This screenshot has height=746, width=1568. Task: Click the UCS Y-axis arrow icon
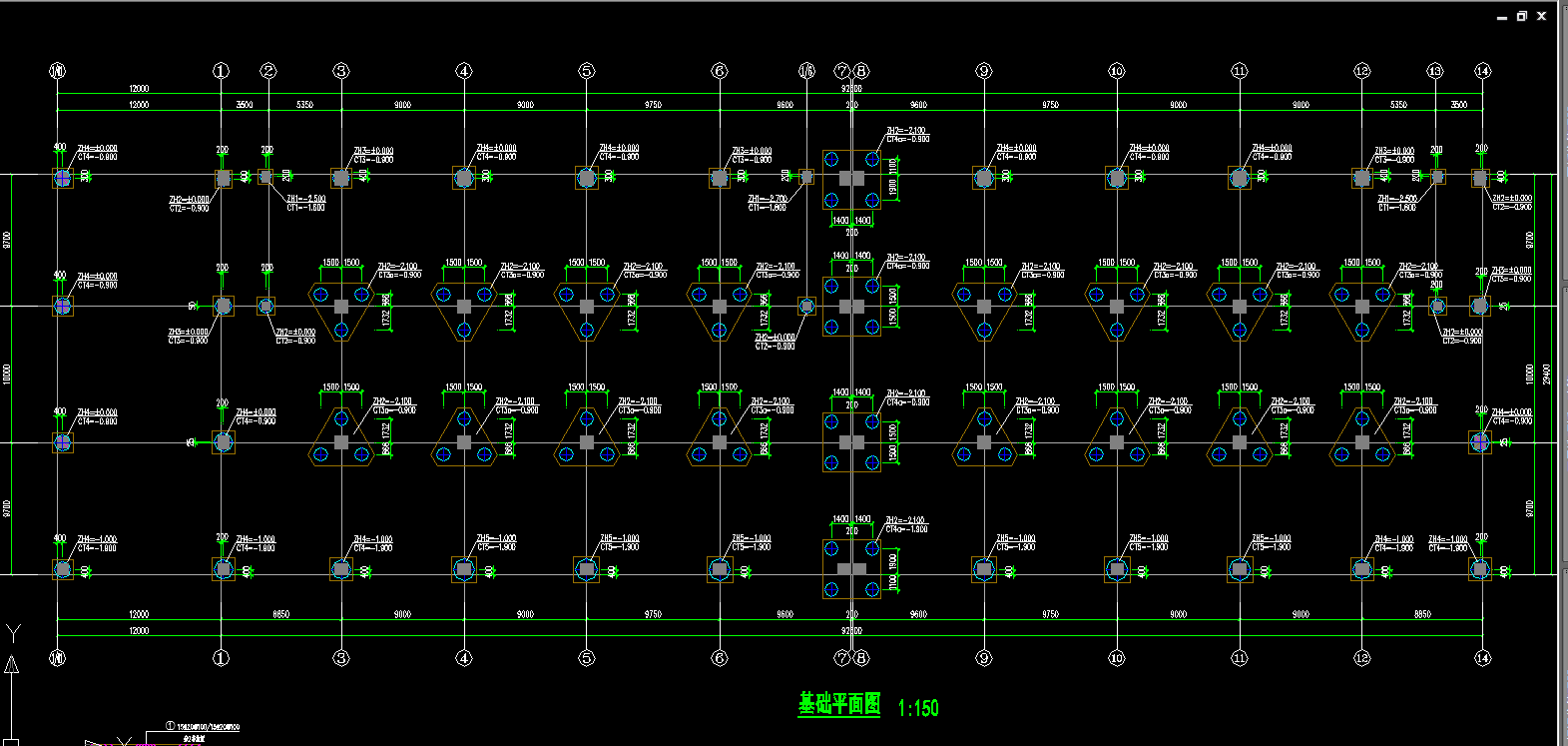tap(11, 666)
